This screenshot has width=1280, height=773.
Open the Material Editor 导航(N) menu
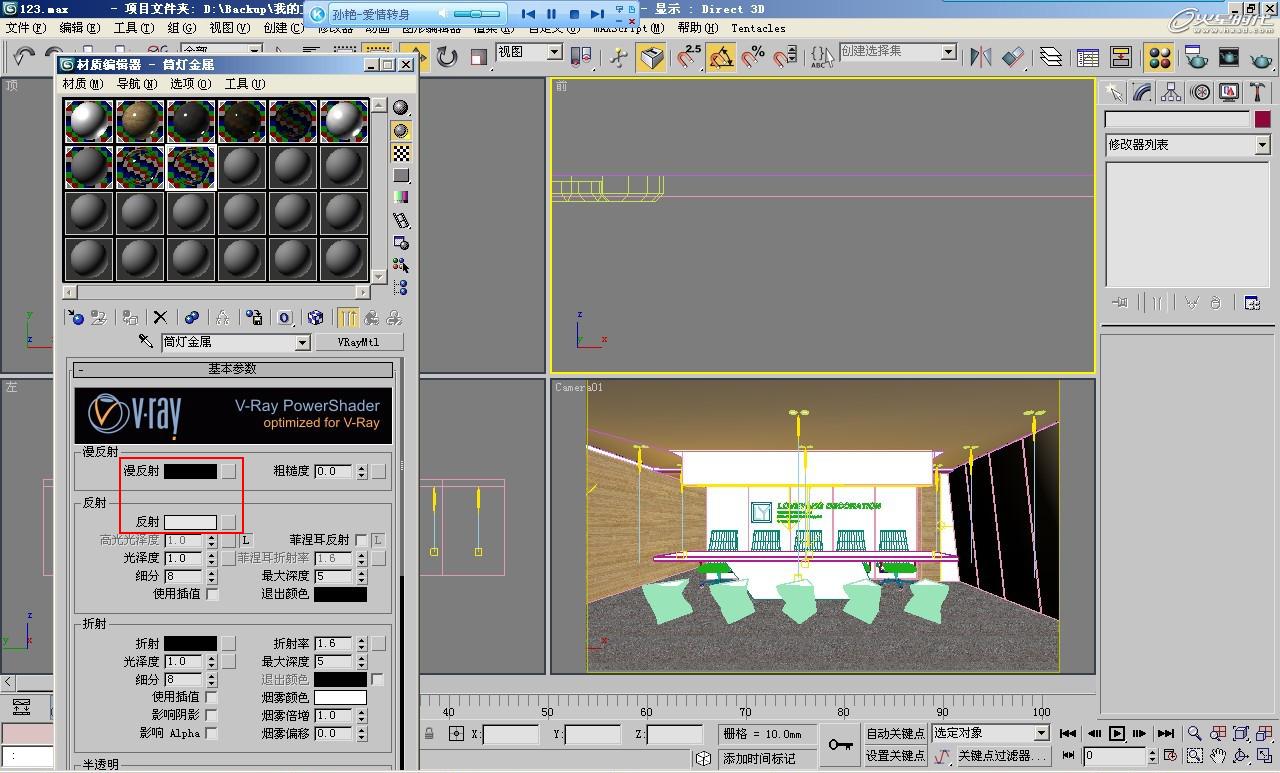coord(137,84)
